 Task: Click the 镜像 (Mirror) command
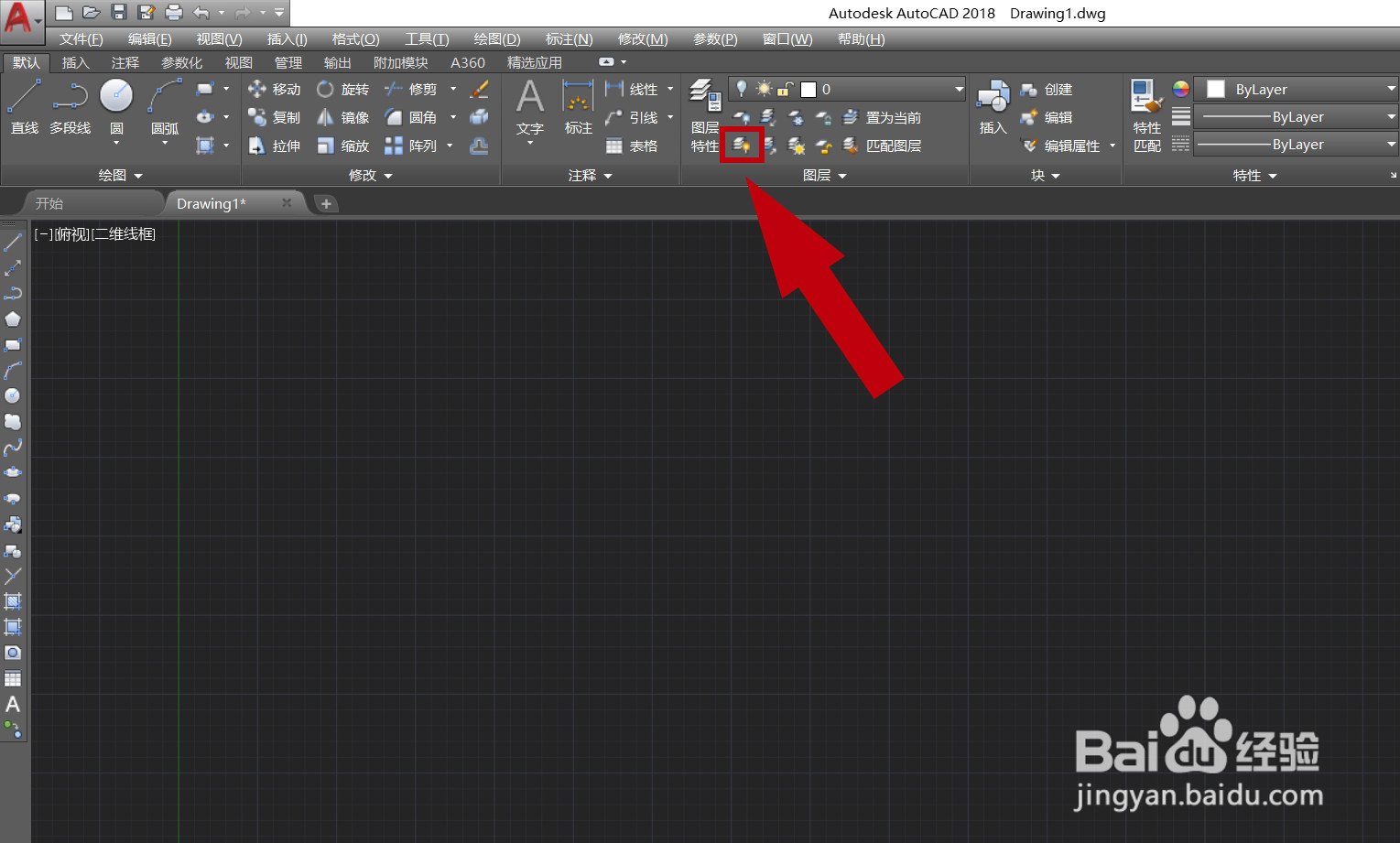pyautogui.click(x=342, y=117)
